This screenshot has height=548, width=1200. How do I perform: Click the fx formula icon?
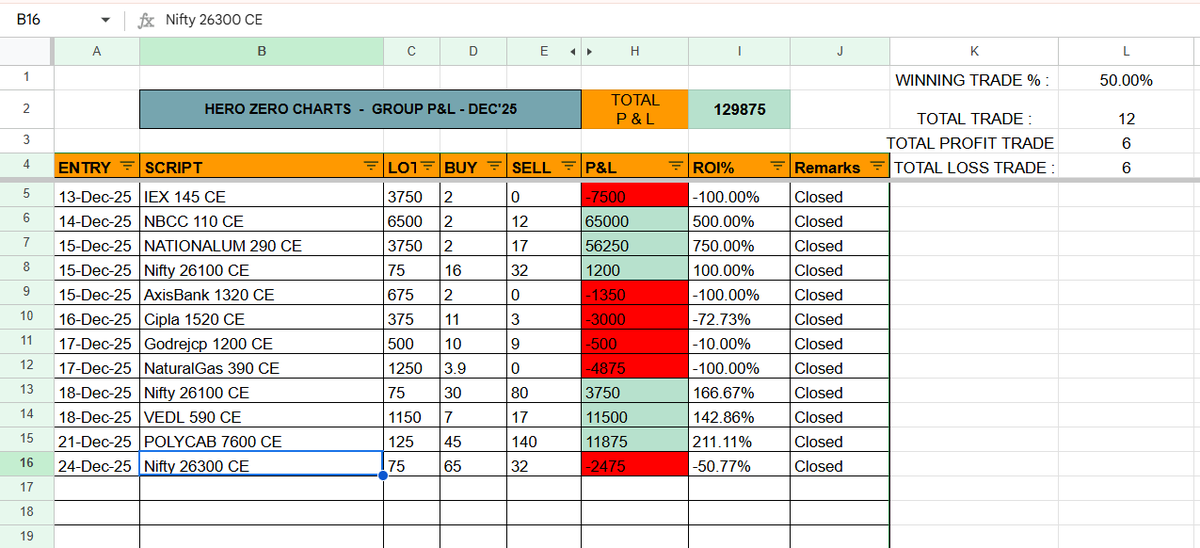[145, 19]
